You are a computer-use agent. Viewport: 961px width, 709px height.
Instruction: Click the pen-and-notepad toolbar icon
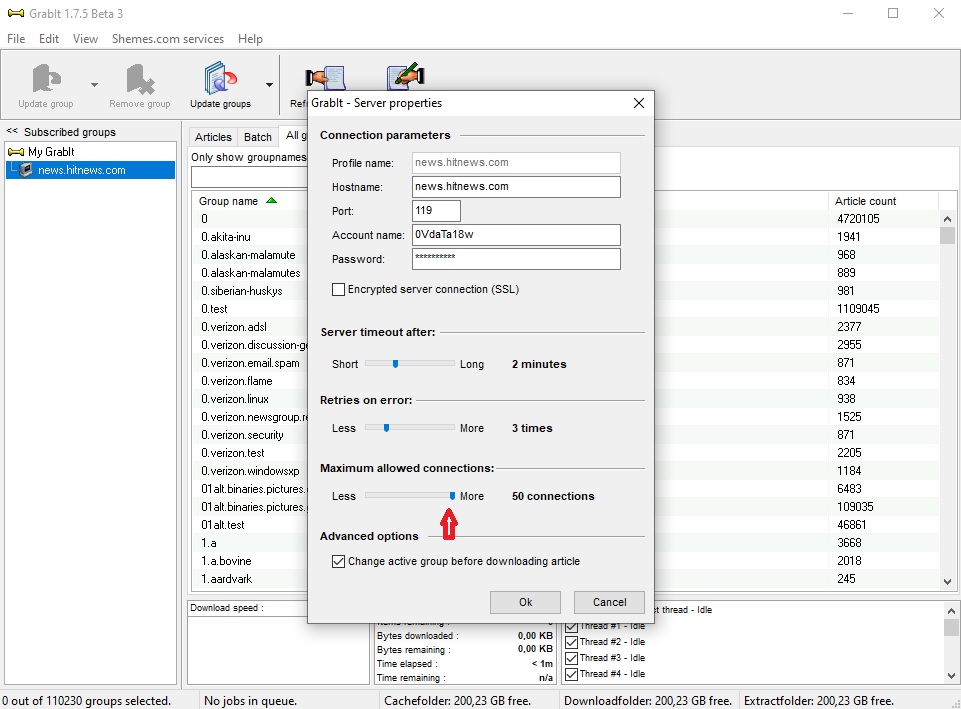(406, 76)
